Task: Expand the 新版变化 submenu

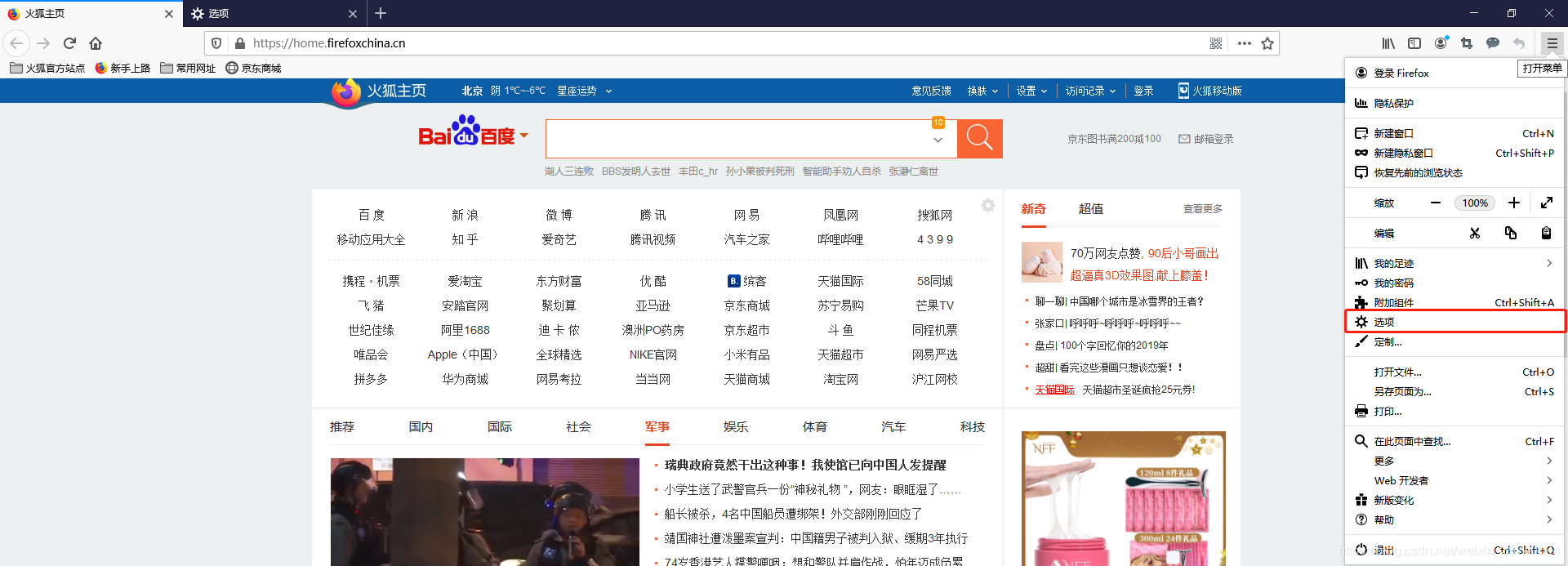Action: [x=1455, y=500]
